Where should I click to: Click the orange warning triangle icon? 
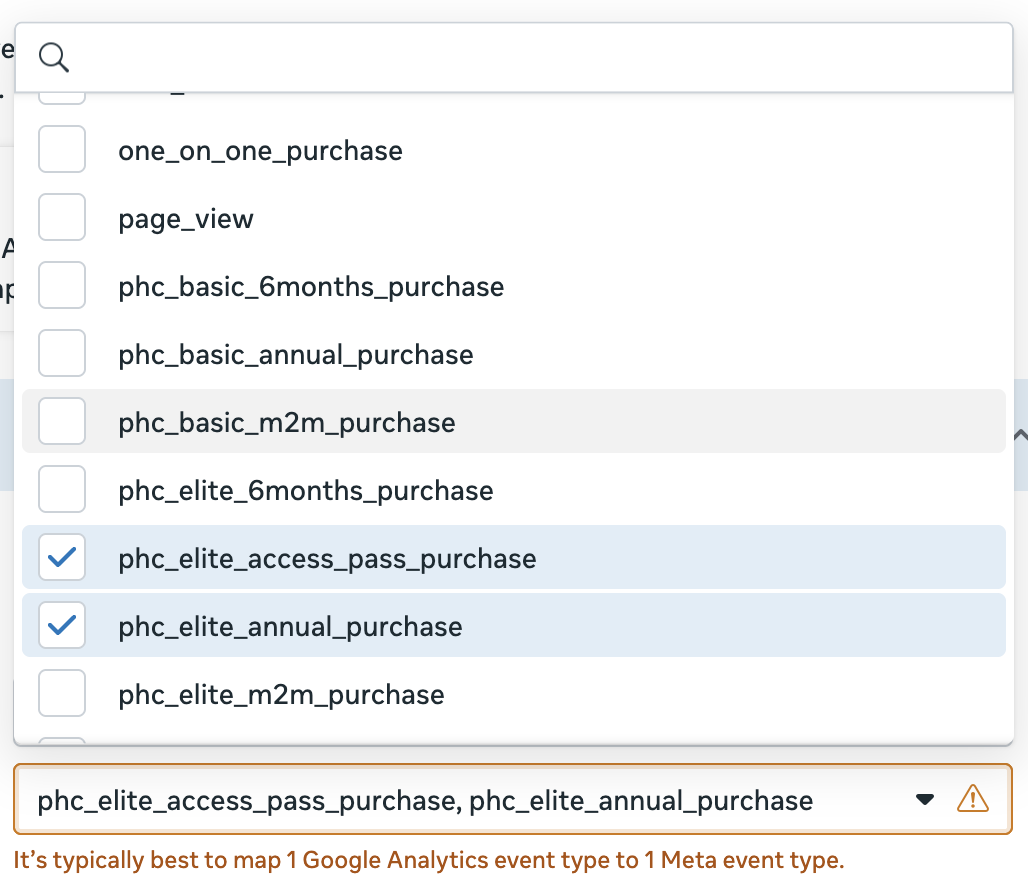[972, 799]
